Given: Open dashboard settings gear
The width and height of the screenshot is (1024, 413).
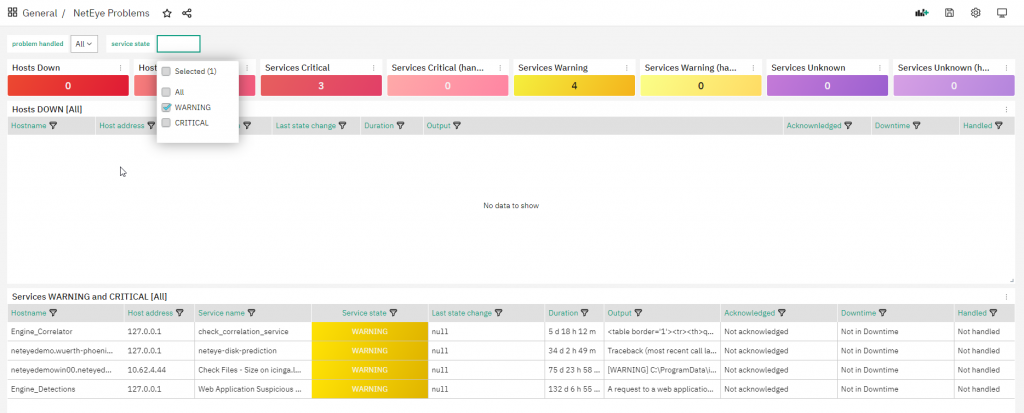Looking at the screenshot, I should pos(976,12).
